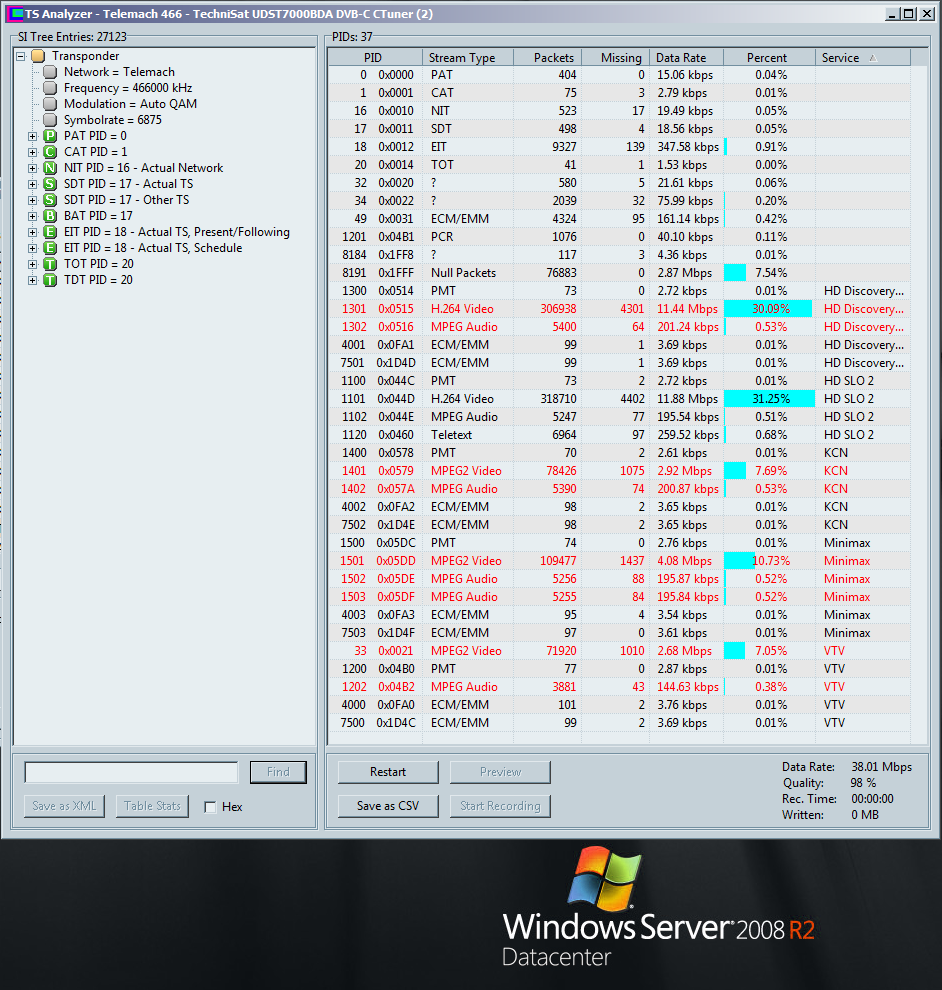Viewport: 942px width, 990px height.
Task: Select the MPEG2 Video row for VTV
Action: (619, 651)
